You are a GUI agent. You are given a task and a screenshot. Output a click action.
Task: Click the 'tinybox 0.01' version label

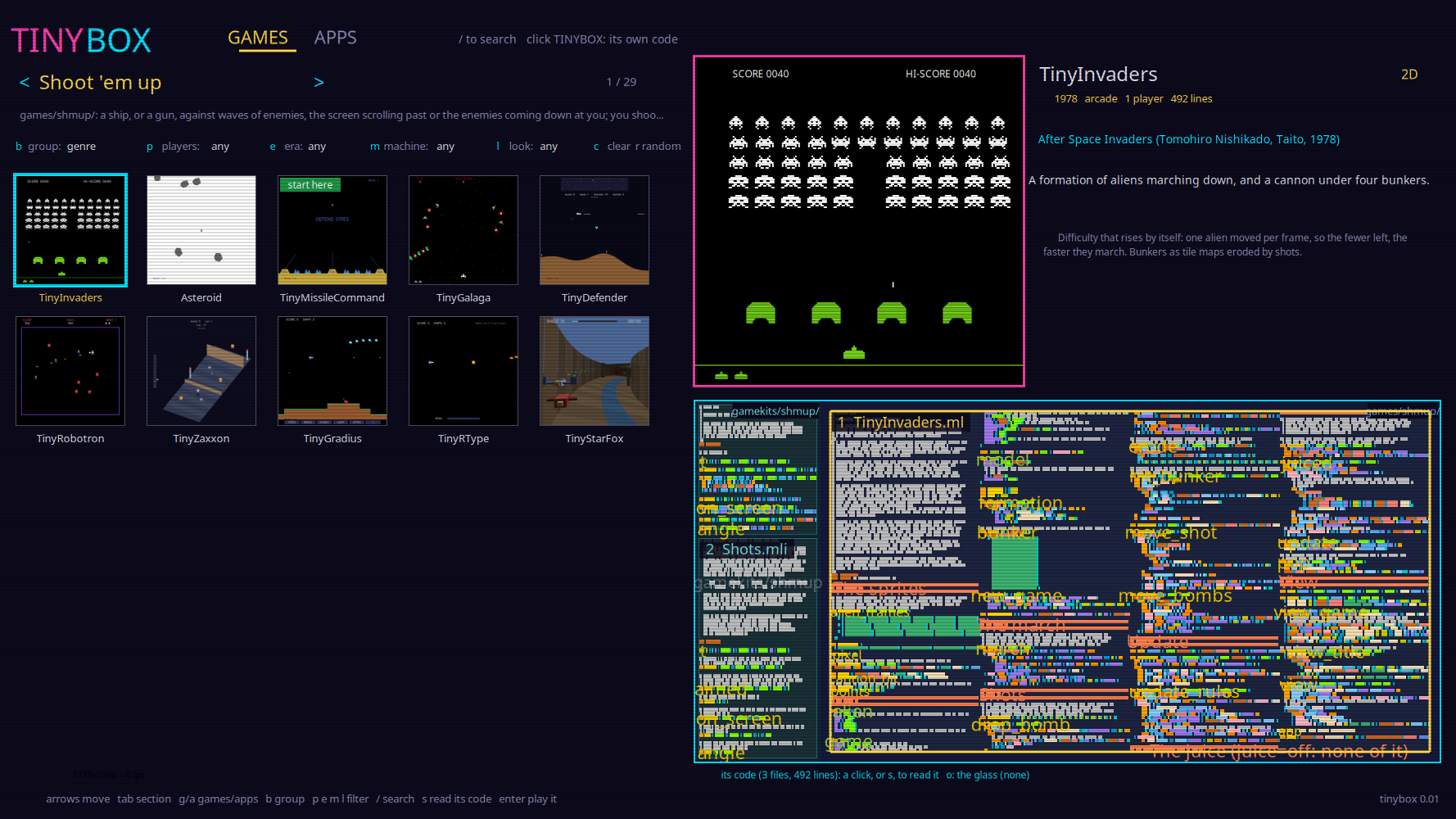point(1409,799)
